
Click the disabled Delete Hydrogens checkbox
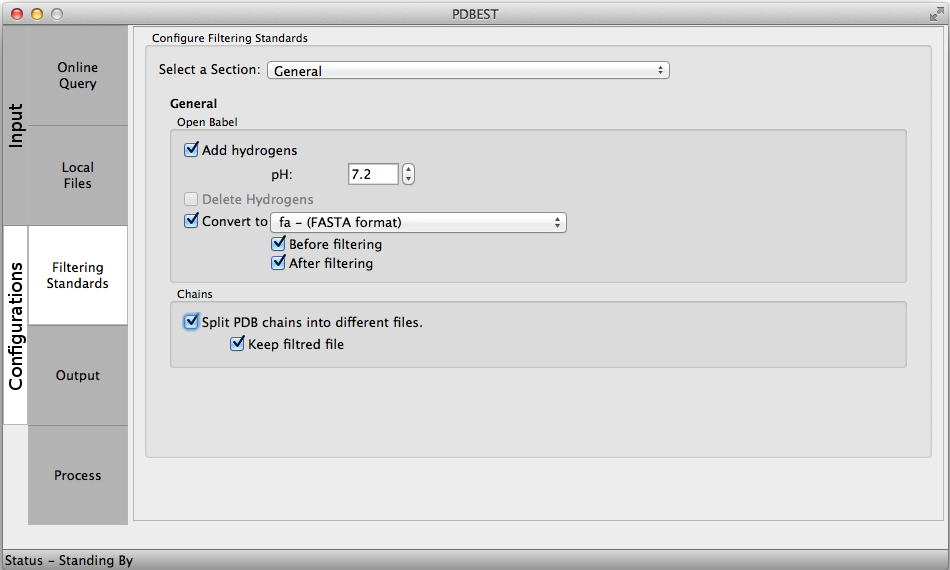point(192,199)
